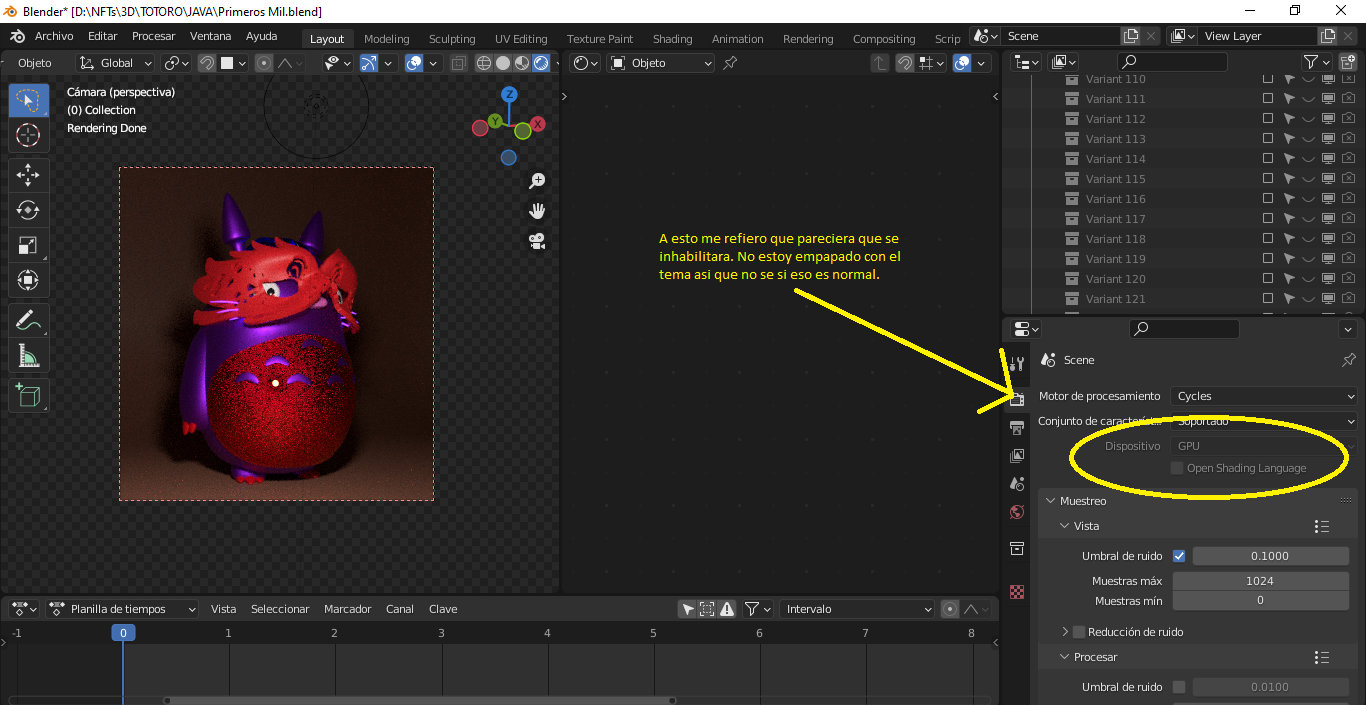Click the blue Z axis on navigation gizmo
1366x705 pixels.
click(x=509, y=94)
